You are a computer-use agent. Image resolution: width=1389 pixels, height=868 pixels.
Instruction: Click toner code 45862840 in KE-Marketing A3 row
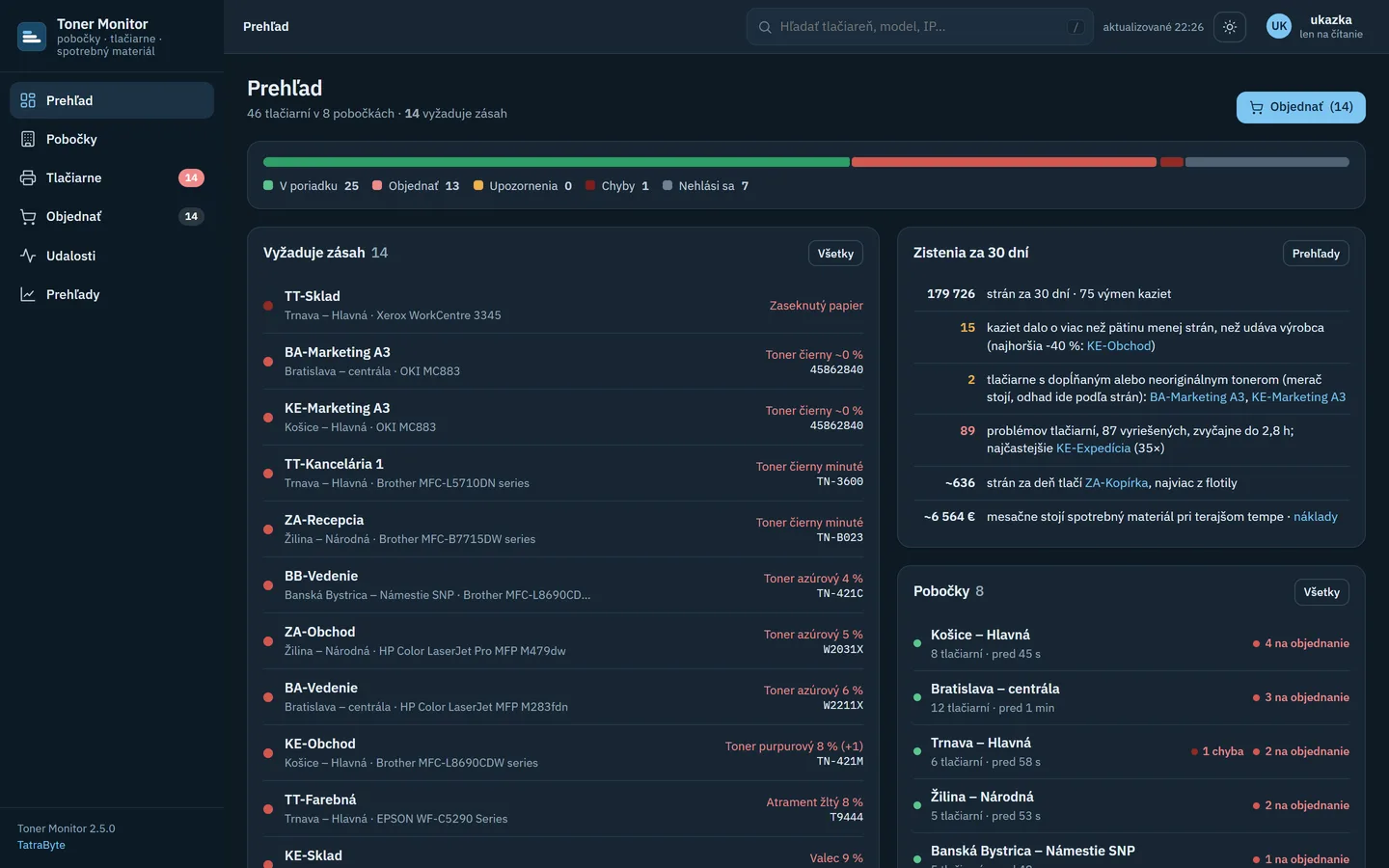(x=836, y=425)
